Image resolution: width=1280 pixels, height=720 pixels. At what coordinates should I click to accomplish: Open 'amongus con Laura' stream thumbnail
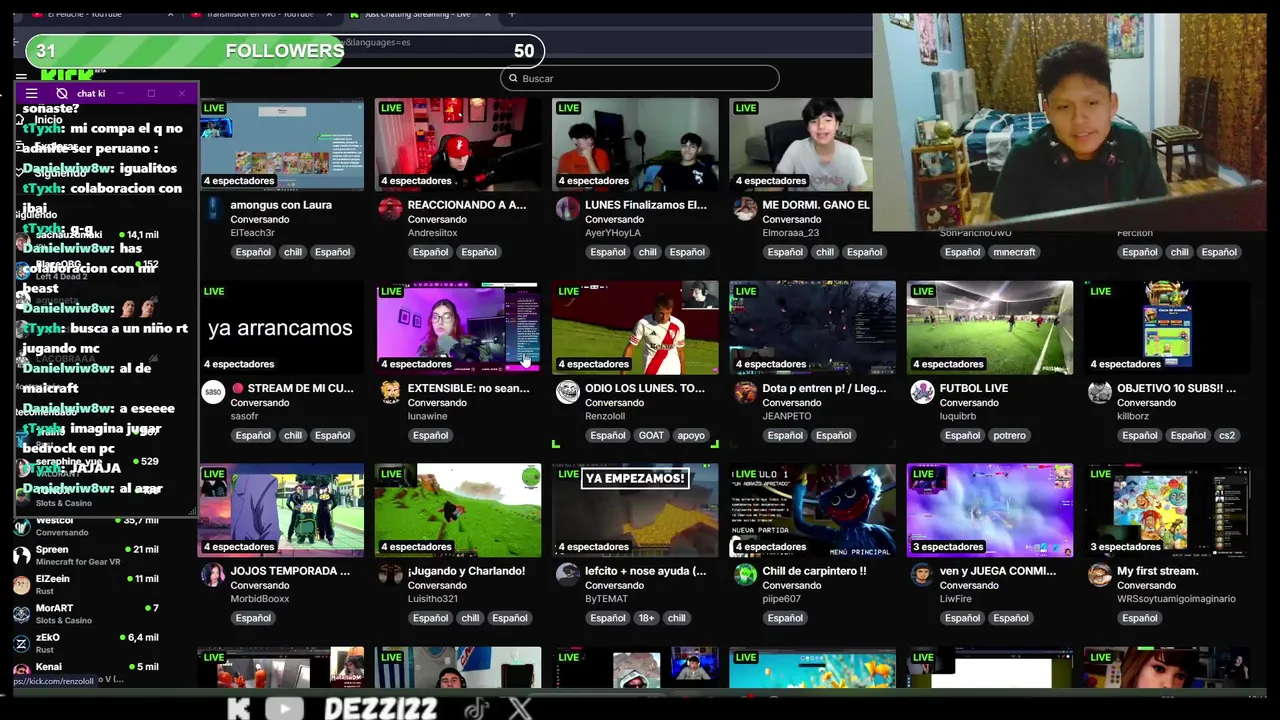point(282,144)
